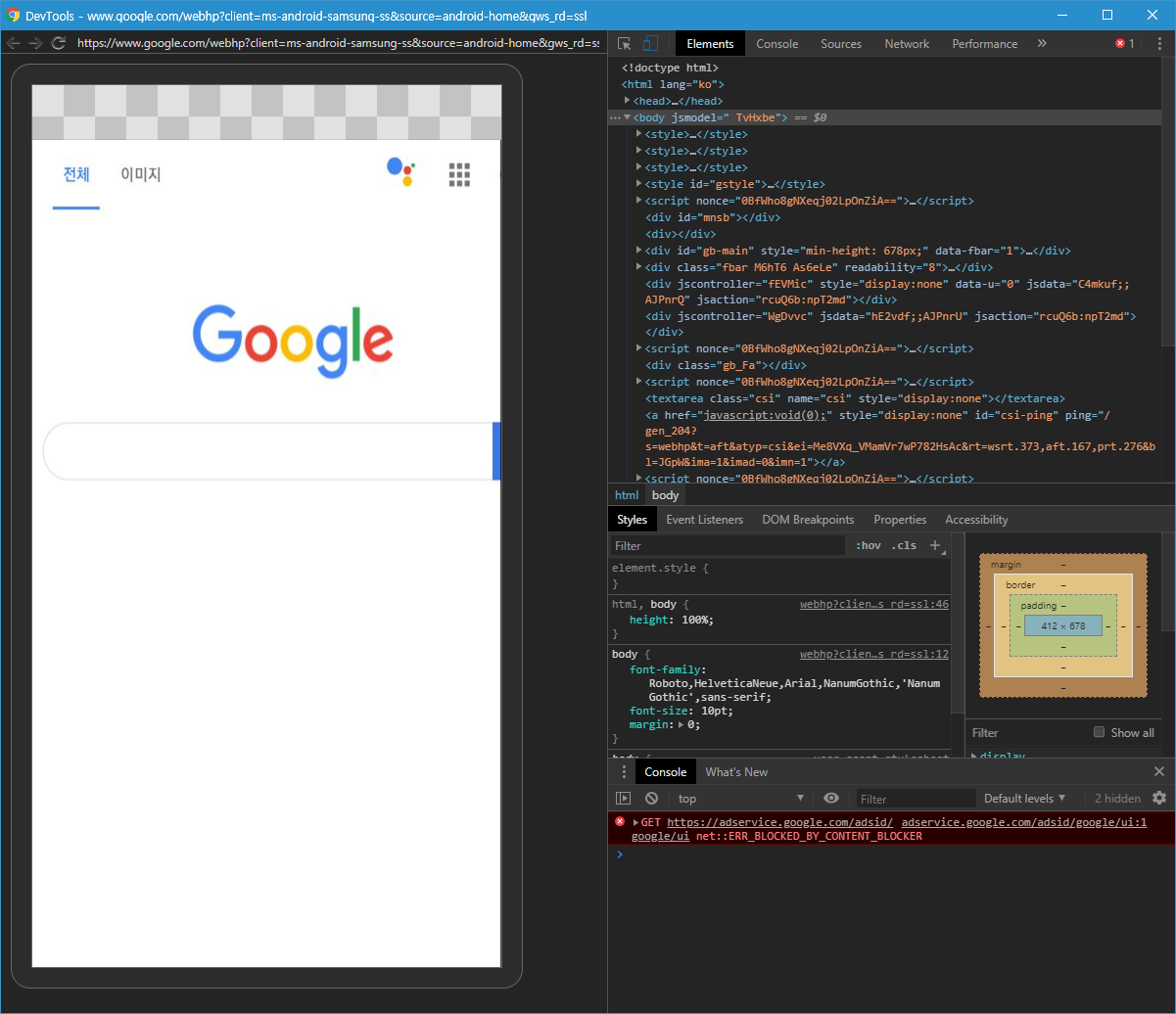Open the DOM Breakpoints tab
This screenshot has width=1176, height=1014.
pyautogui.click(x=808, y=520)
